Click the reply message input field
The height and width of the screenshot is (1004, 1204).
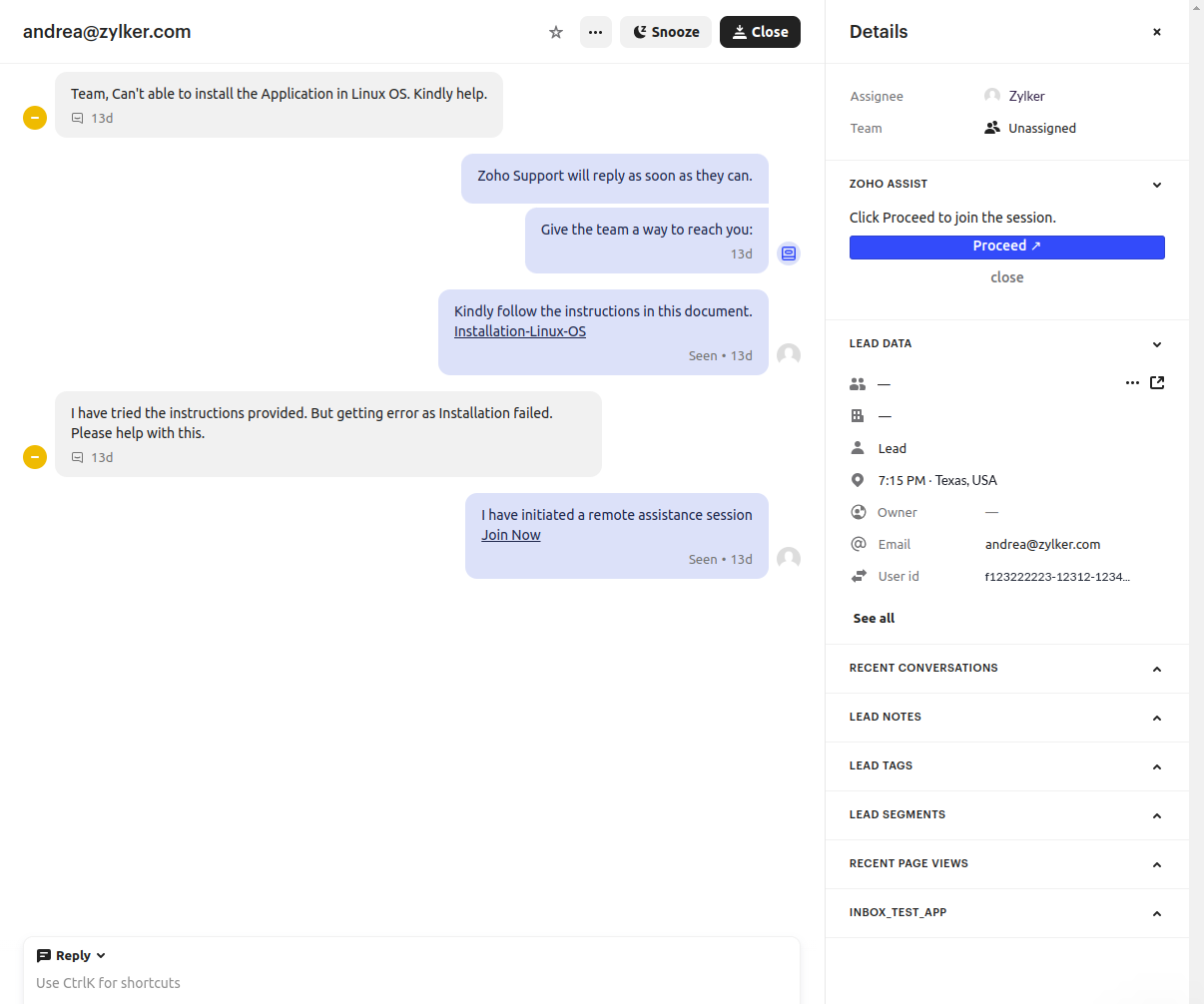[x=399, y=983]
